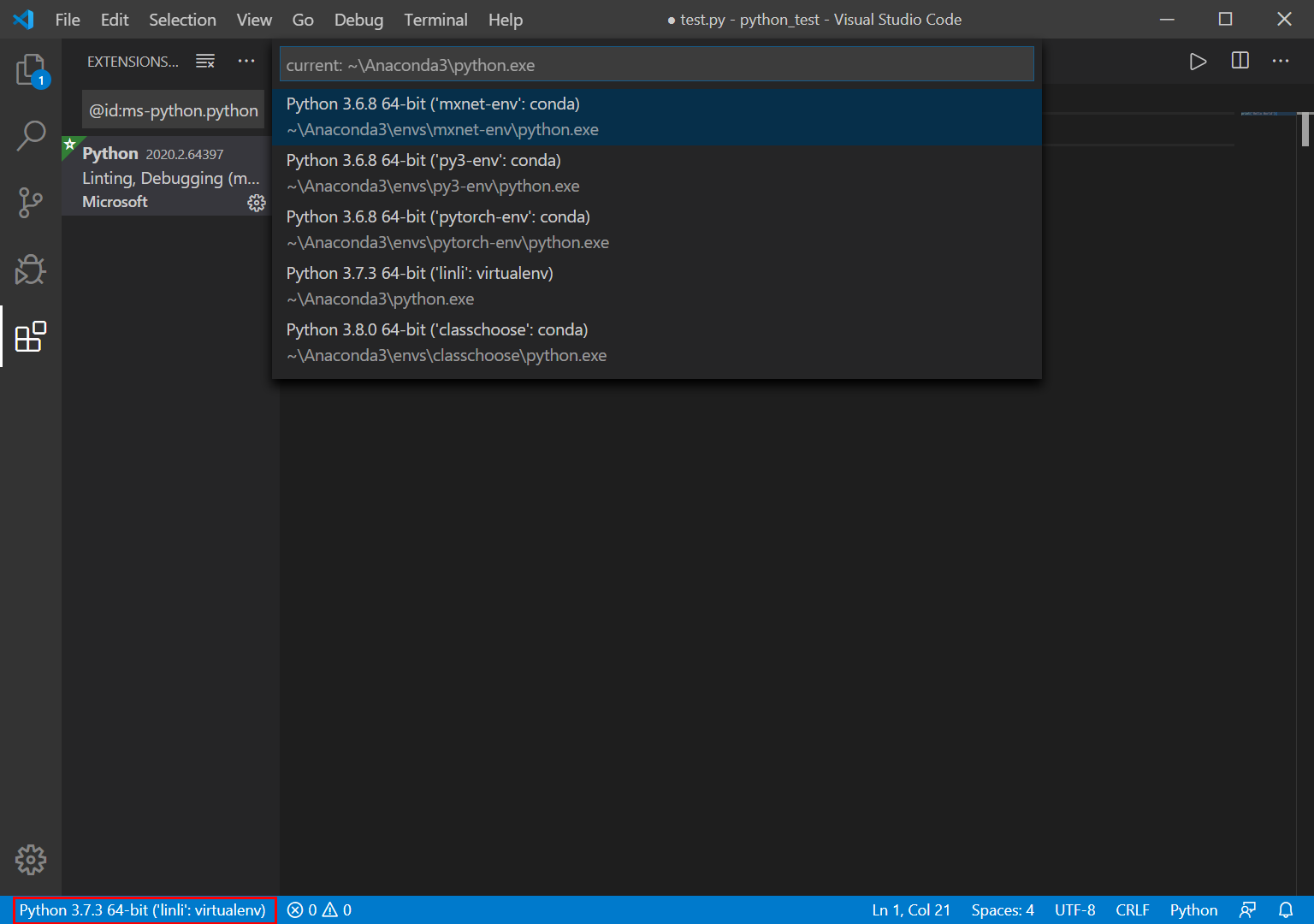Open the View menu
Image resolution: width=1314 pixels, height=924 pixels.
click(x=254, y=20)
